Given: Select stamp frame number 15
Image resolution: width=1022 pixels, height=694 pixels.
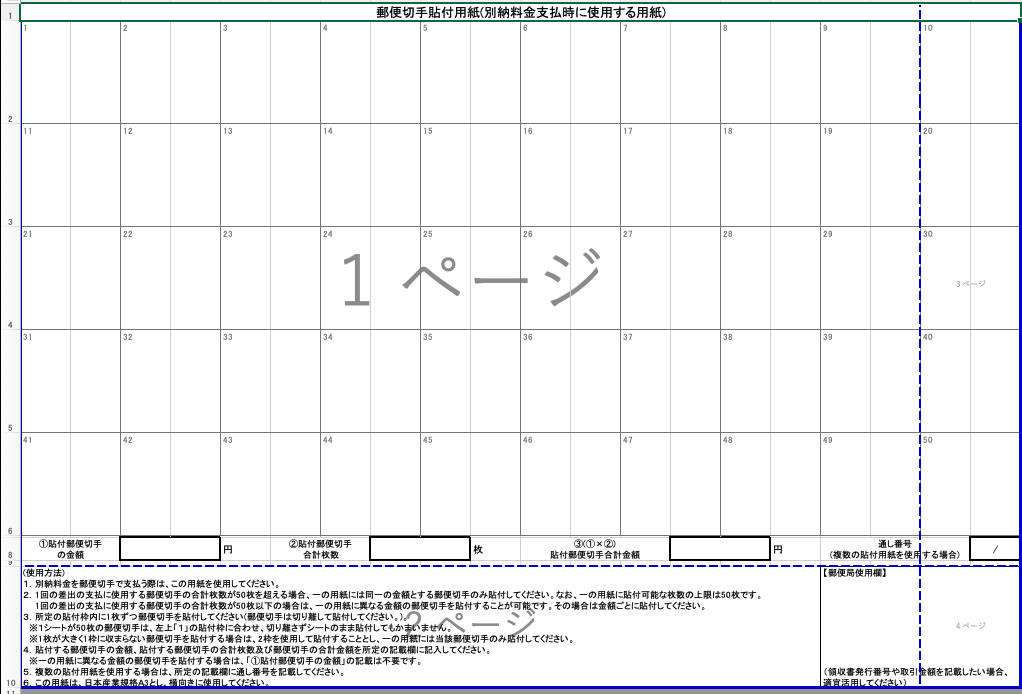Looking at the screenshot, I should click(x=470, y=175).
